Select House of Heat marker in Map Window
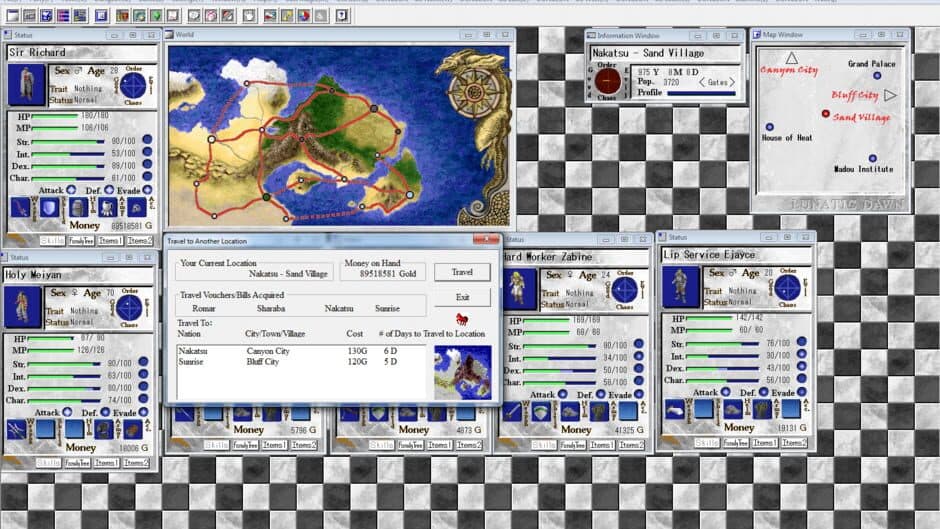Image resolution: width=940 pixels, height=529 pixels. pos(770,127)
